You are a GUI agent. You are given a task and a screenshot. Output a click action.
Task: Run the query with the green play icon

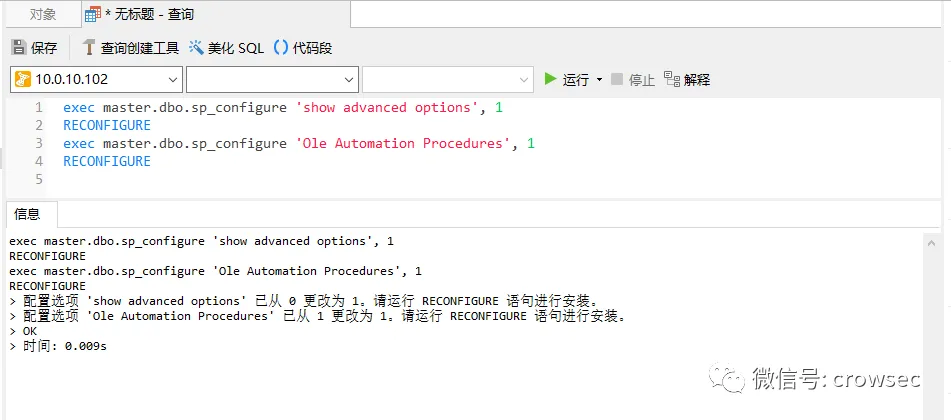click(x=550, y=79)
